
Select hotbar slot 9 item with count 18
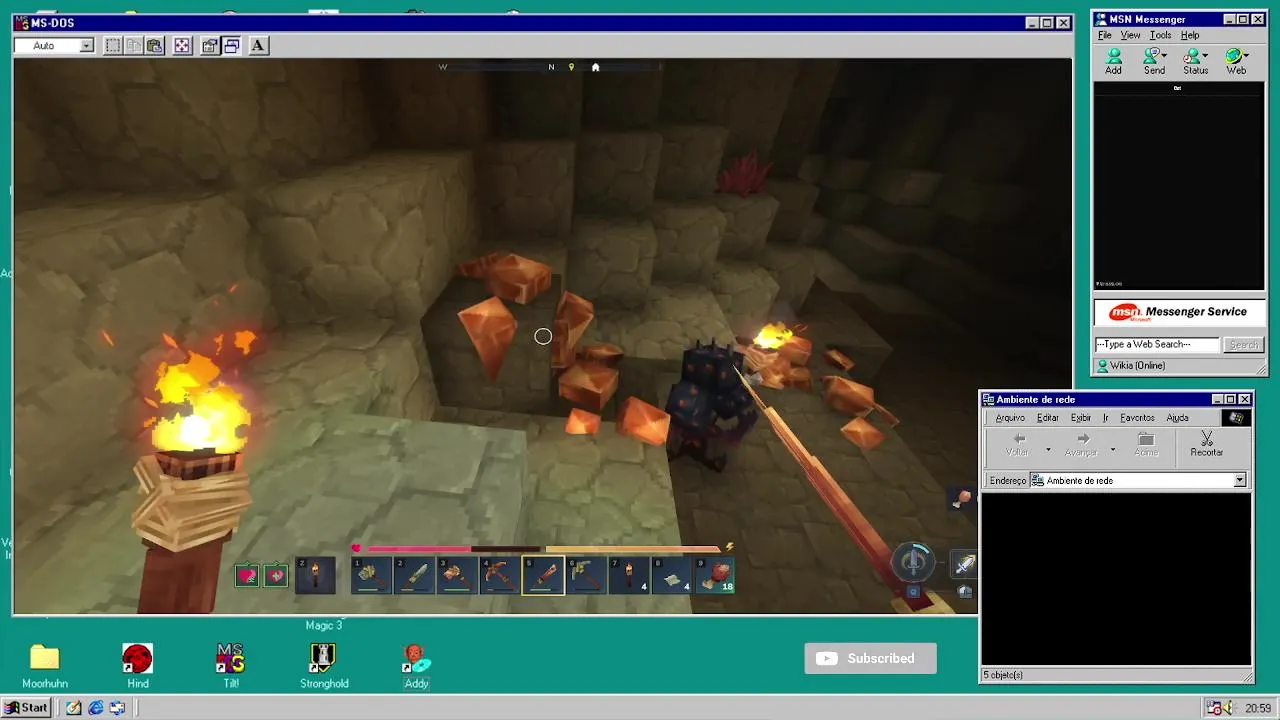pyautogui.click(x=716, y=575)
